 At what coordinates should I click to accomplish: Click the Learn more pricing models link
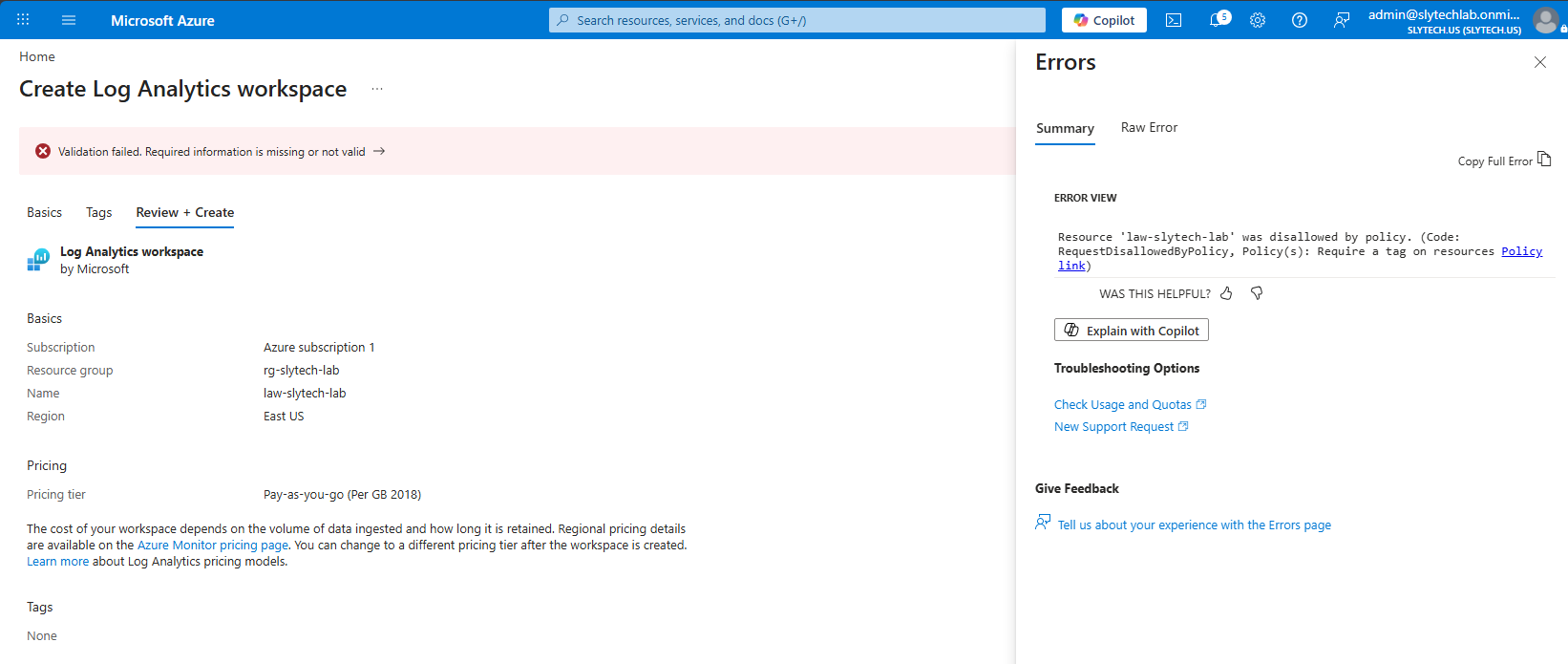pyautogui.click(x=57, y=561)
